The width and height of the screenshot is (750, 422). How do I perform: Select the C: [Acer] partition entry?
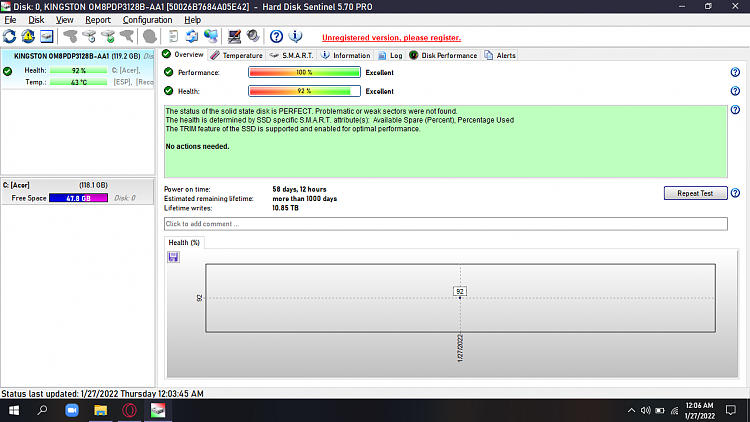point(77,191)
